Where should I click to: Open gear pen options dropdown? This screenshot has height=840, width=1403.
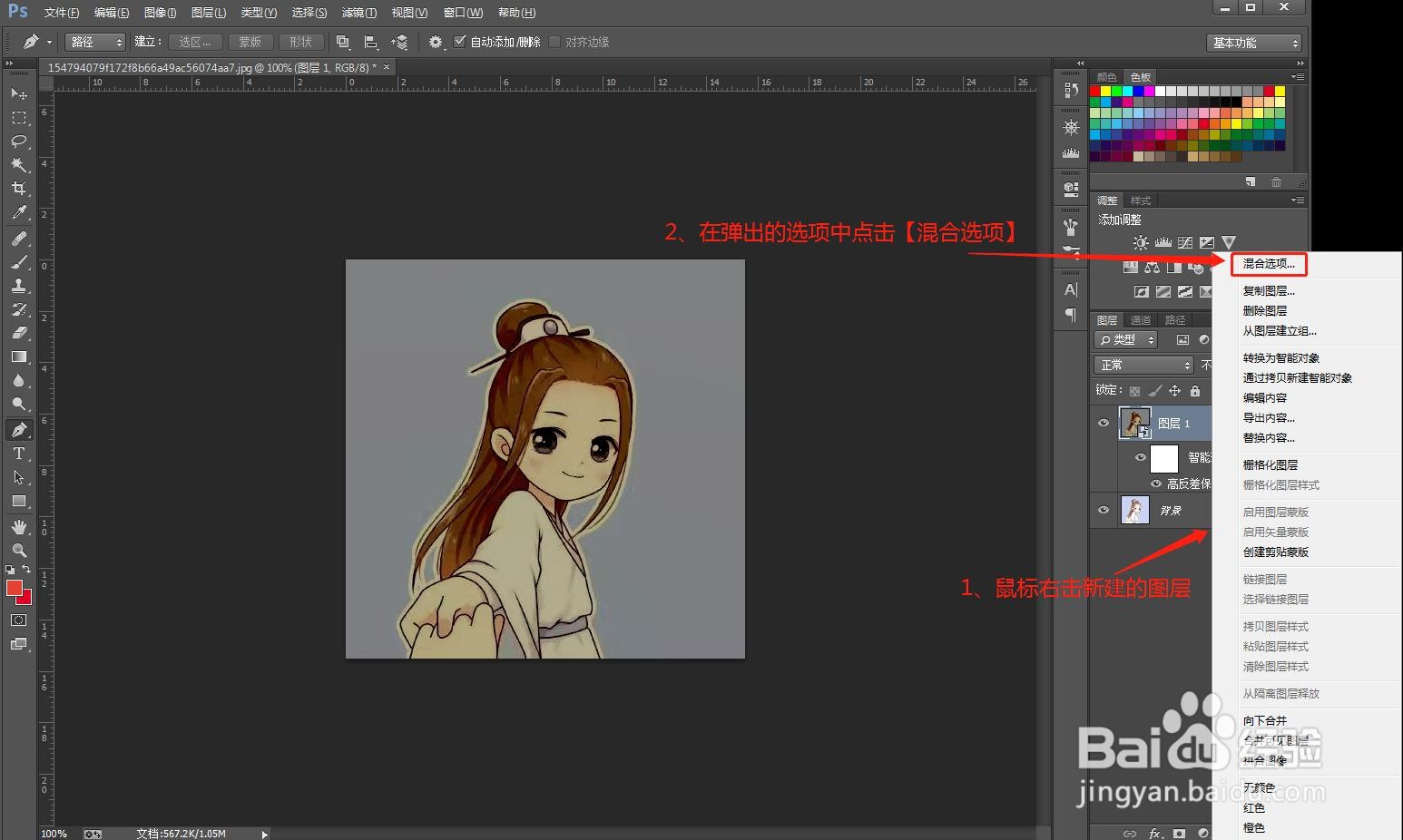(436, 42)
